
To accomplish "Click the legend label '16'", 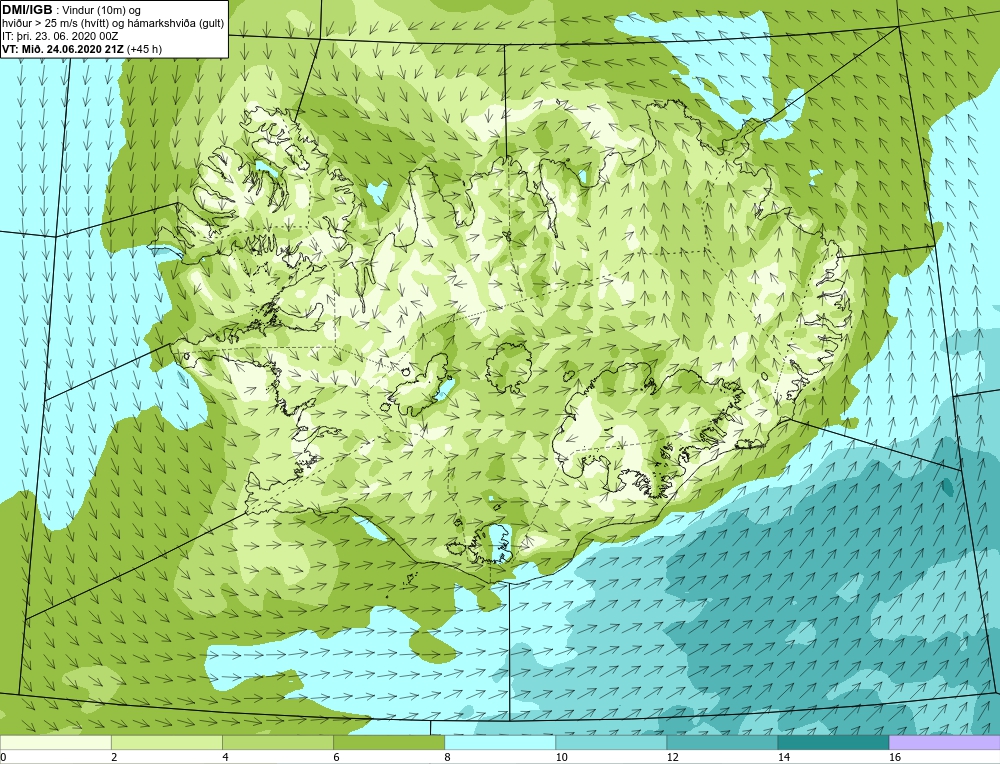I will tap(895, 758).
